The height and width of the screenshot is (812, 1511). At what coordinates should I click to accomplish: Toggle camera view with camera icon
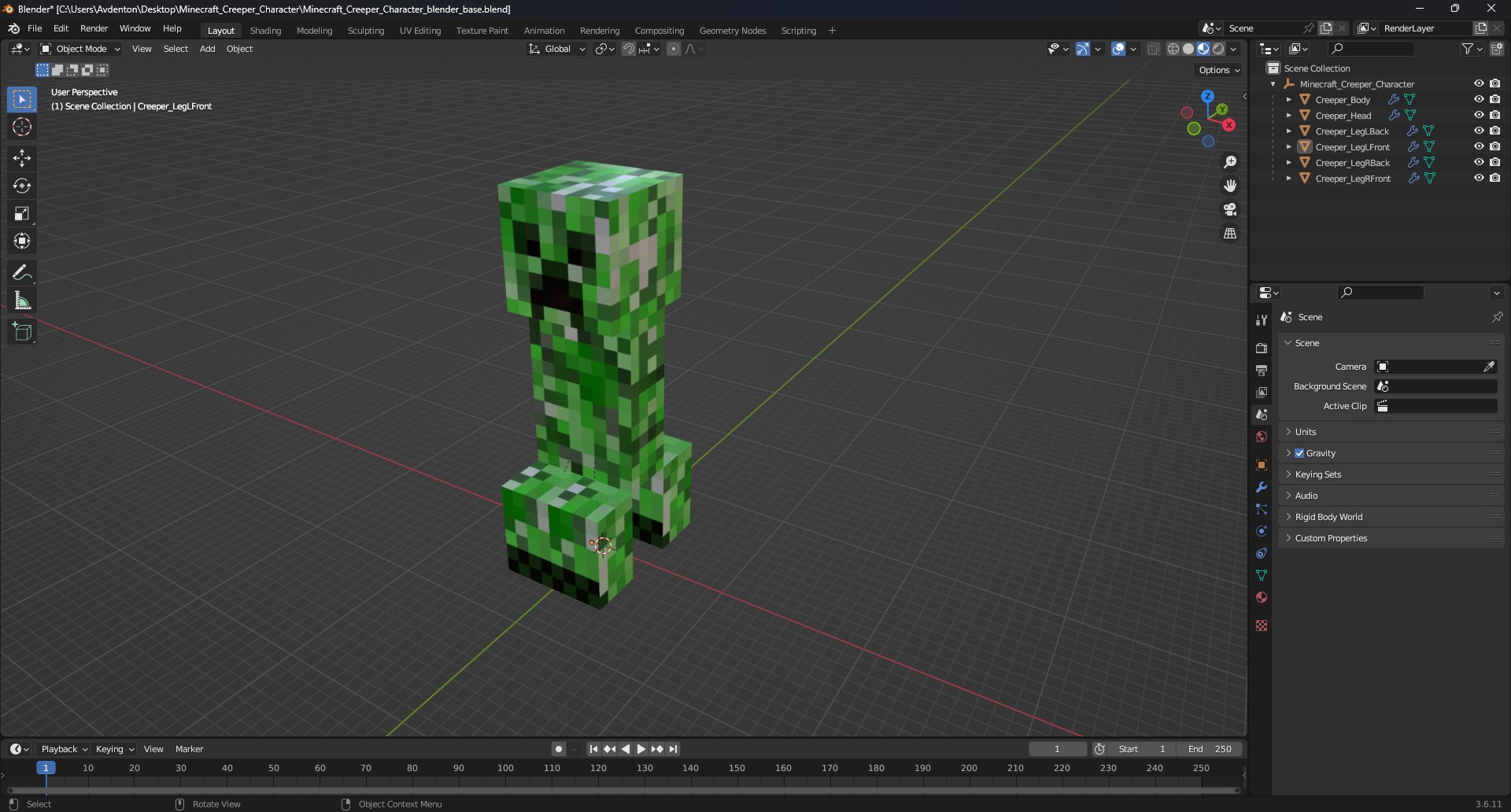[x=1230, y=209]
